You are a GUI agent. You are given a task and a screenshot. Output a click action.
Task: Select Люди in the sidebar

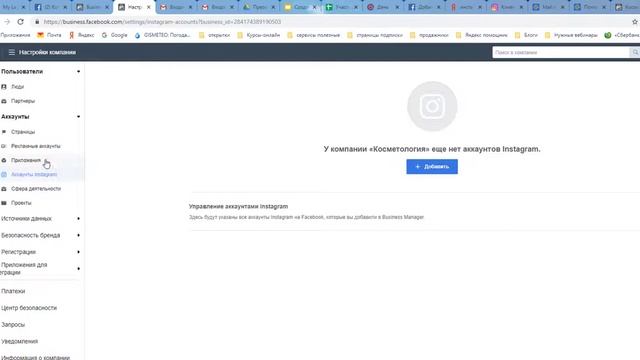(18, 87)
